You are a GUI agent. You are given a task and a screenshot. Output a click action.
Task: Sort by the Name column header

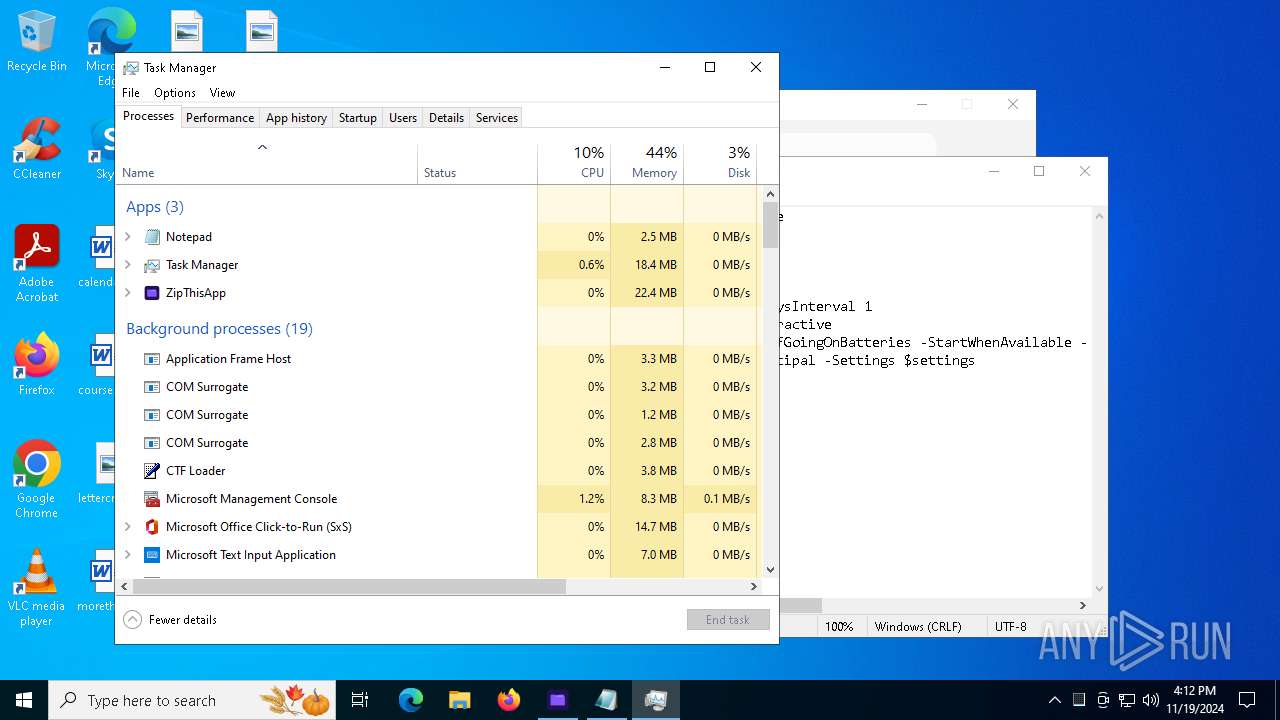(266, 164)
